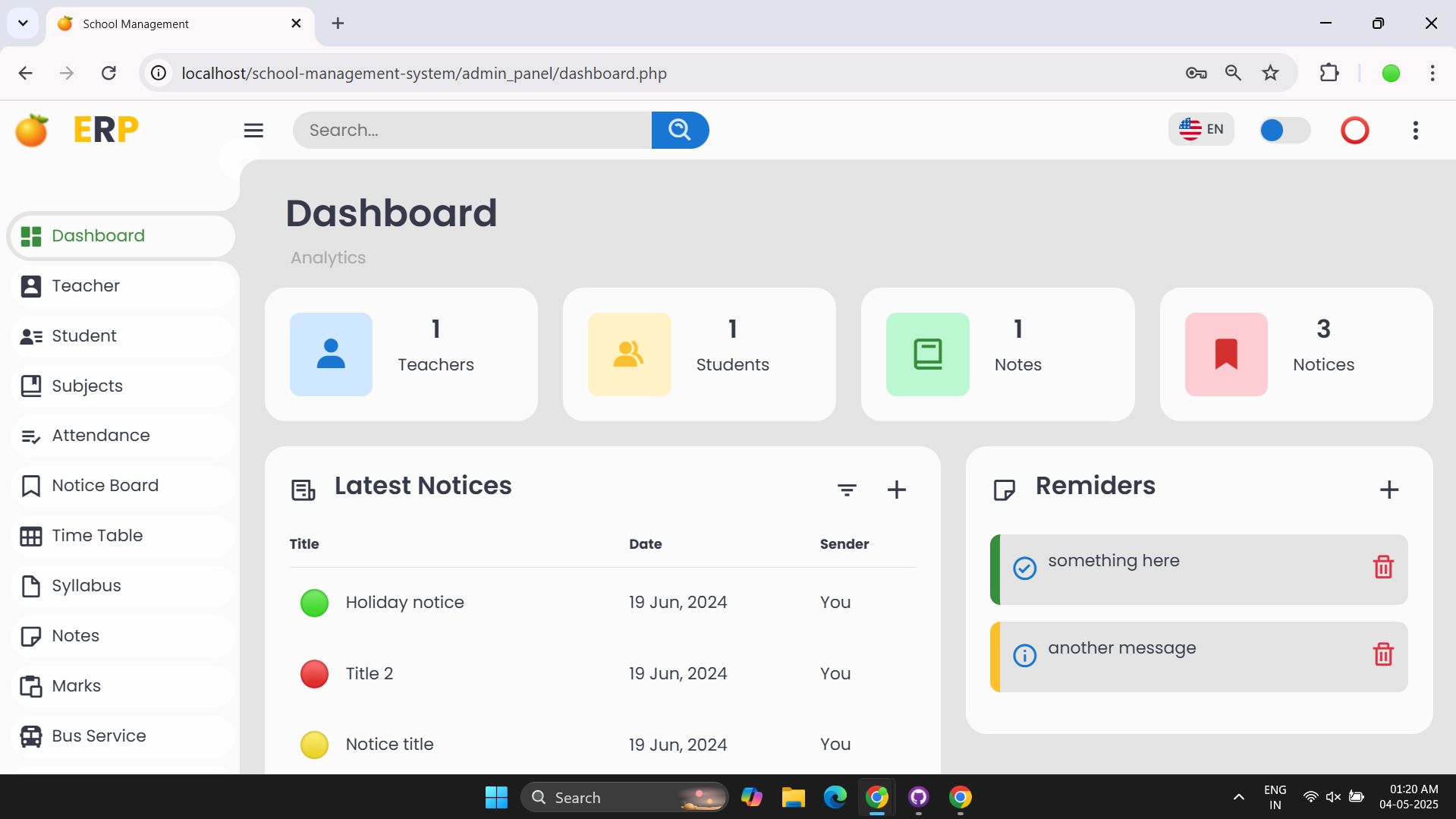Screen dimensions: 1456x819
Task: Click the green Chrome profile avatar
Action: (1390, 73)
